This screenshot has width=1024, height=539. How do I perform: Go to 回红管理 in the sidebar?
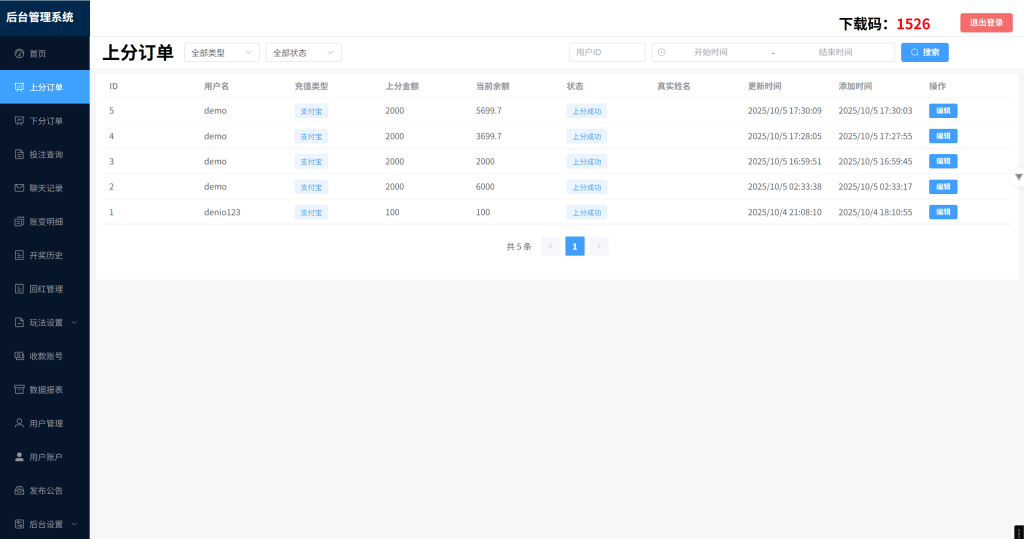point(45,289)
